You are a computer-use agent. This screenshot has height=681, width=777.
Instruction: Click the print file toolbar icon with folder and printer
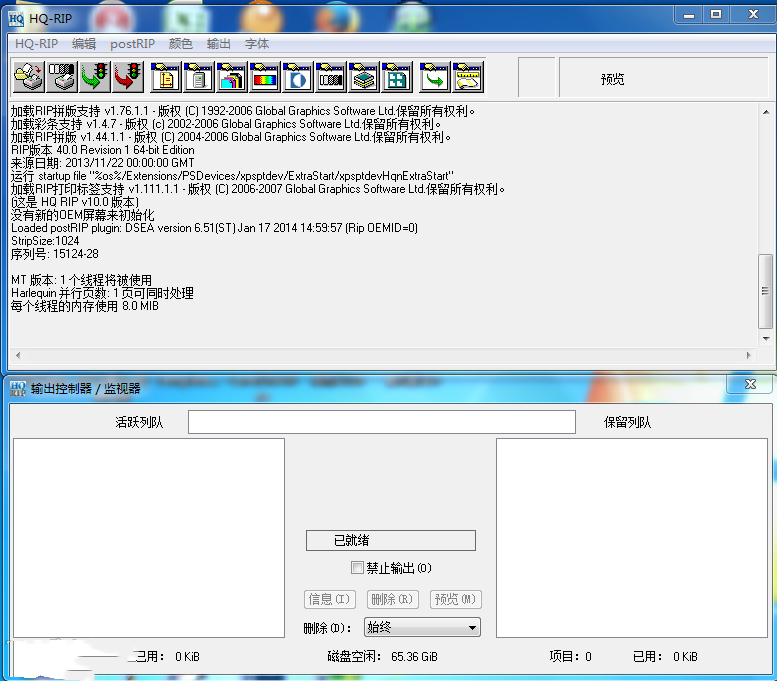point(29,77)
